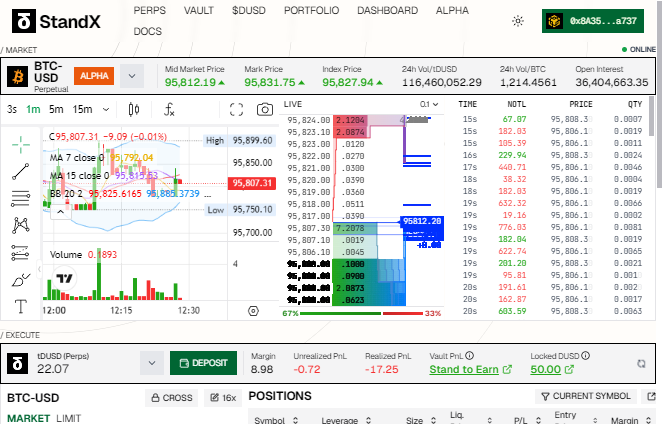The image size is (663, 424).
Task: Select the brush drawing tool
Action: click(x=21, y=280)
